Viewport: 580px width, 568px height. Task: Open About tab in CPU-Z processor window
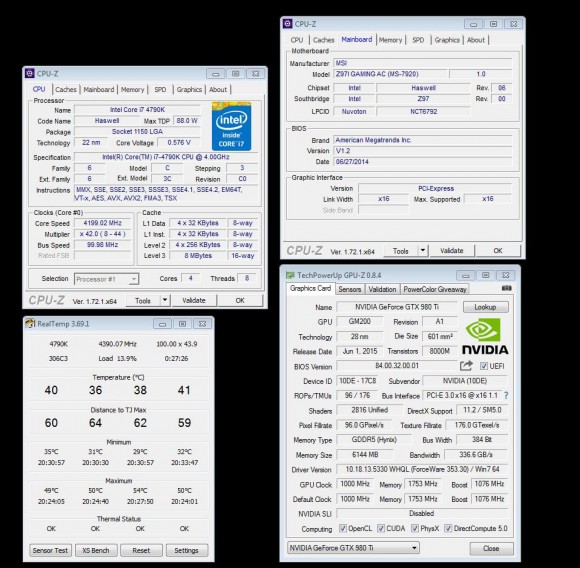(x=218, y=89)
